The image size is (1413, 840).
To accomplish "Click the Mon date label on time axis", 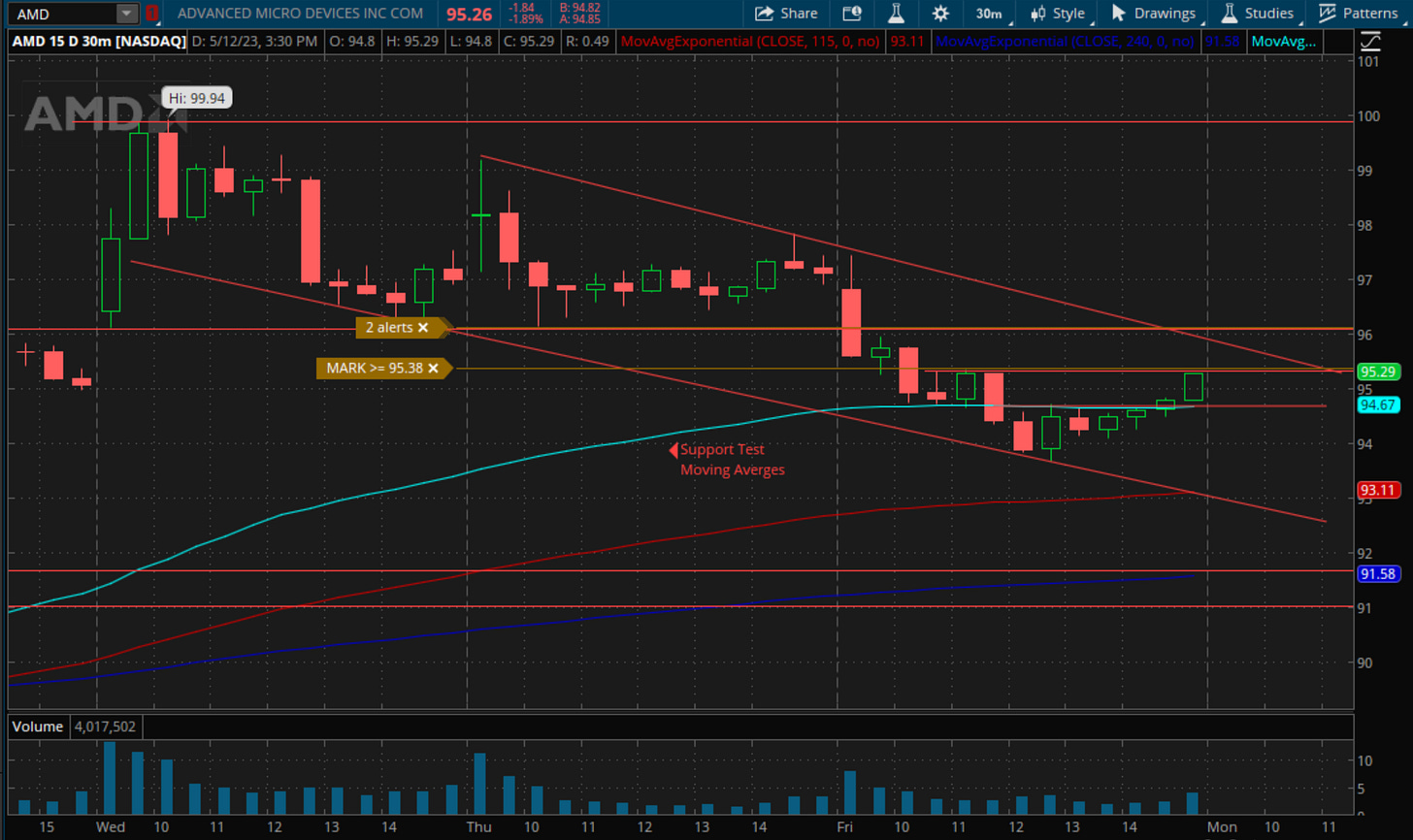I will click(x=1222, y=827).
